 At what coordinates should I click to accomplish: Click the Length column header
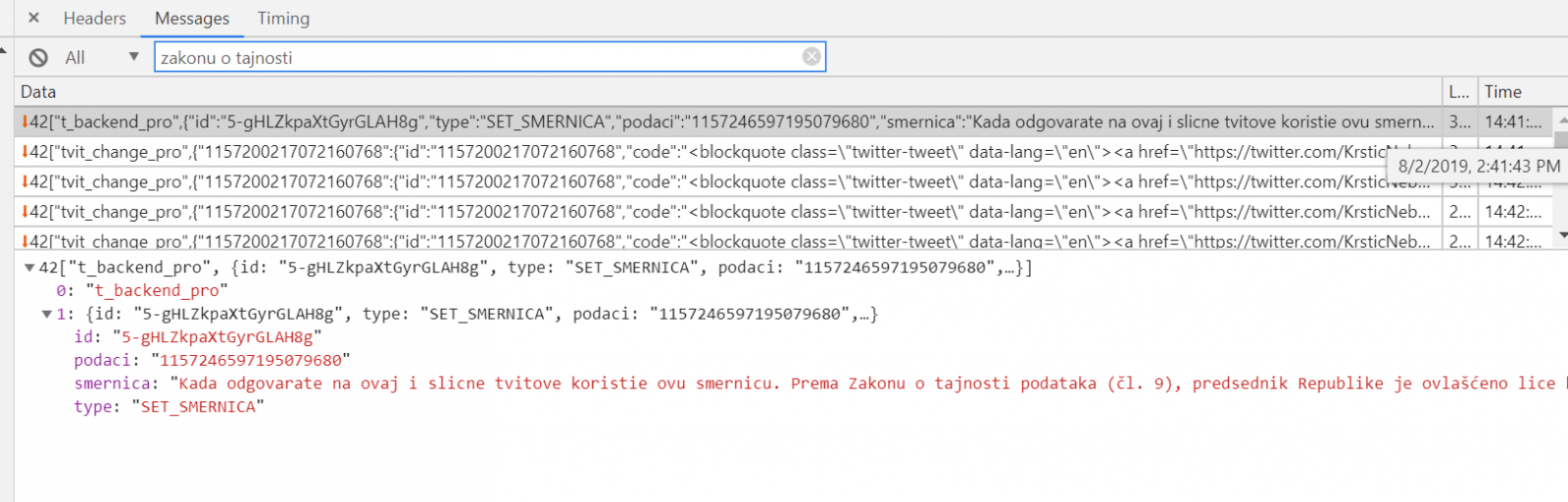click(1459, 92)
